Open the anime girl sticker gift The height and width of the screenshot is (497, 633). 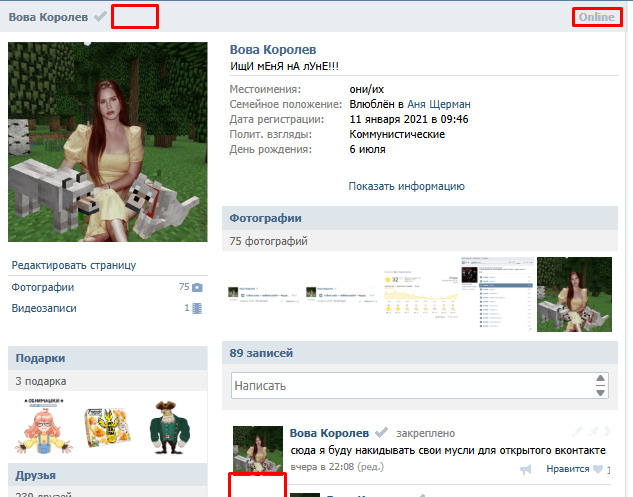45,426
